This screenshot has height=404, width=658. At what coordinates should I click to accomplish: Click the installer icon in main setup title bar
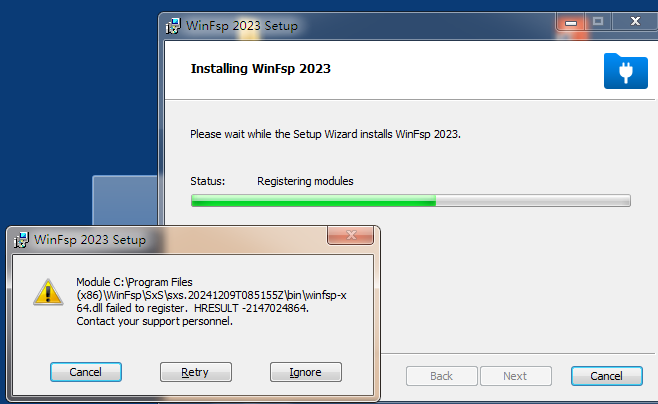[173, 26]
